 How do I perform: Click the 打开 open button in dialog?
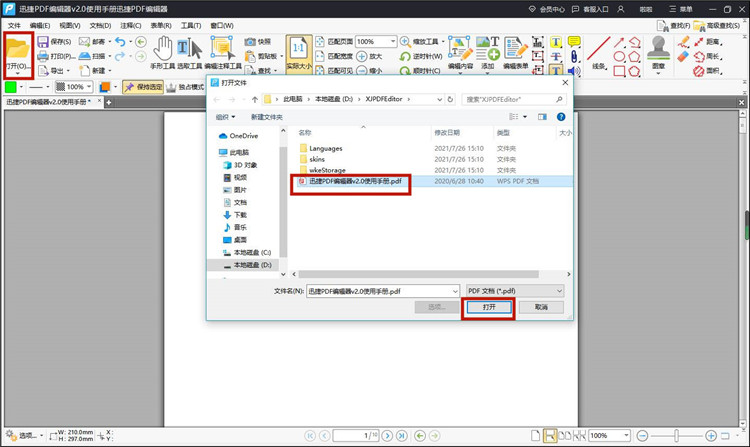pyautogui.click(x=489, y=307)
